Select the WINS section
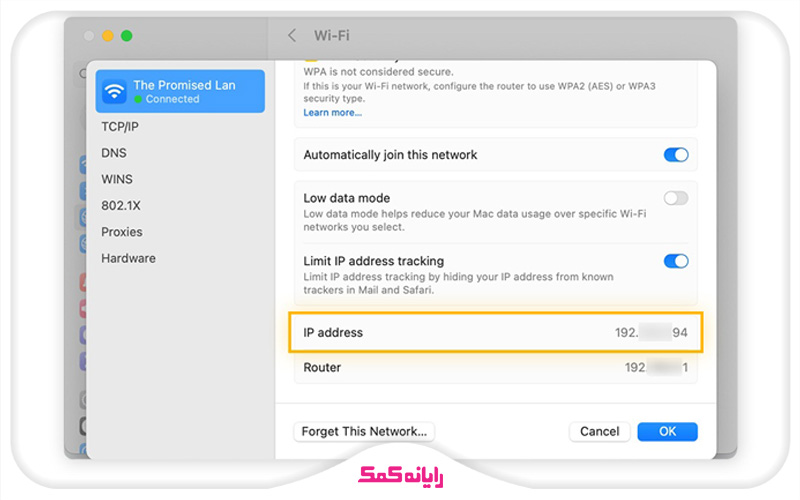This screenshot has height=500, width=800. 117,179
